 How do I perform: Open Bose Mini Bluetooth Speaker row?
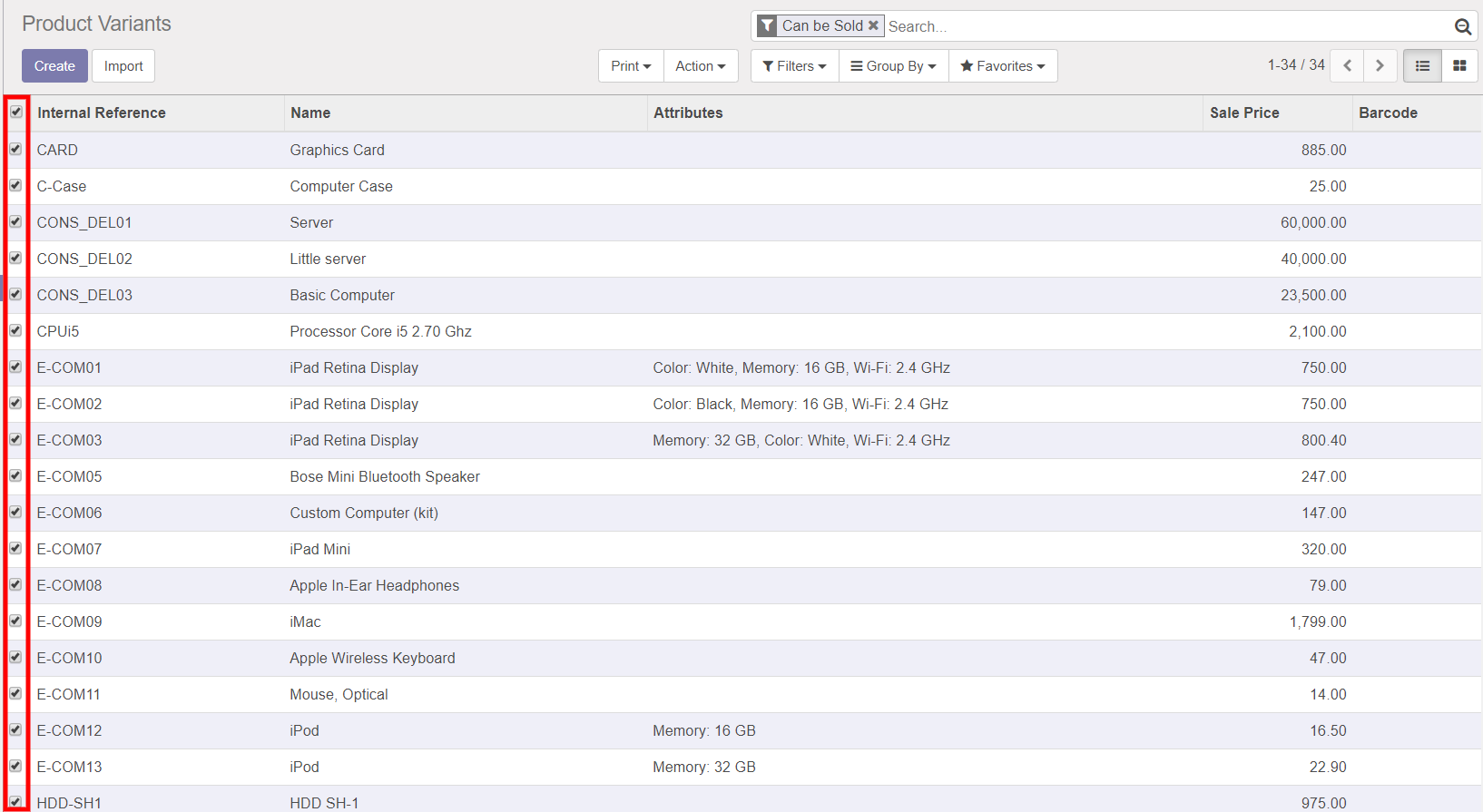(x=742, y=476)
